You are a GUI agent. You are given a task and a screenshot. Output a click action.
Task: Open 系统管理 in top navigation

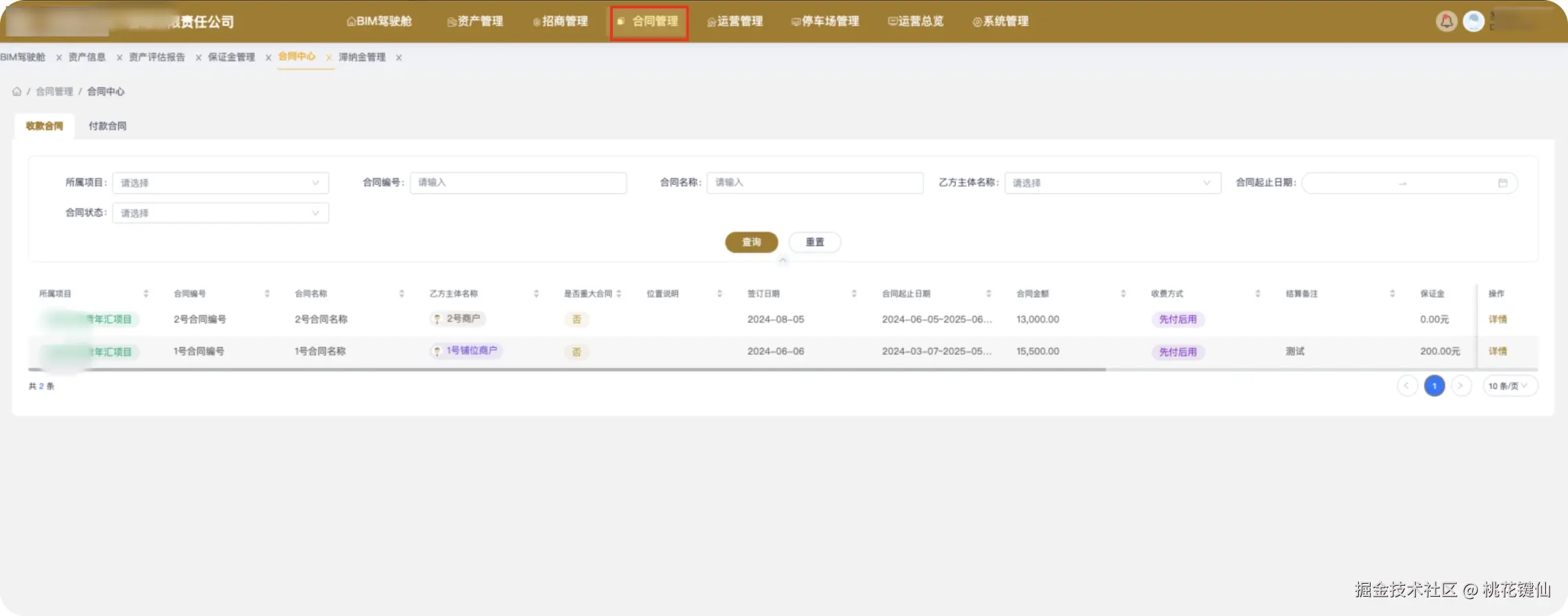pyautogui.click(x=1001, y=21)
